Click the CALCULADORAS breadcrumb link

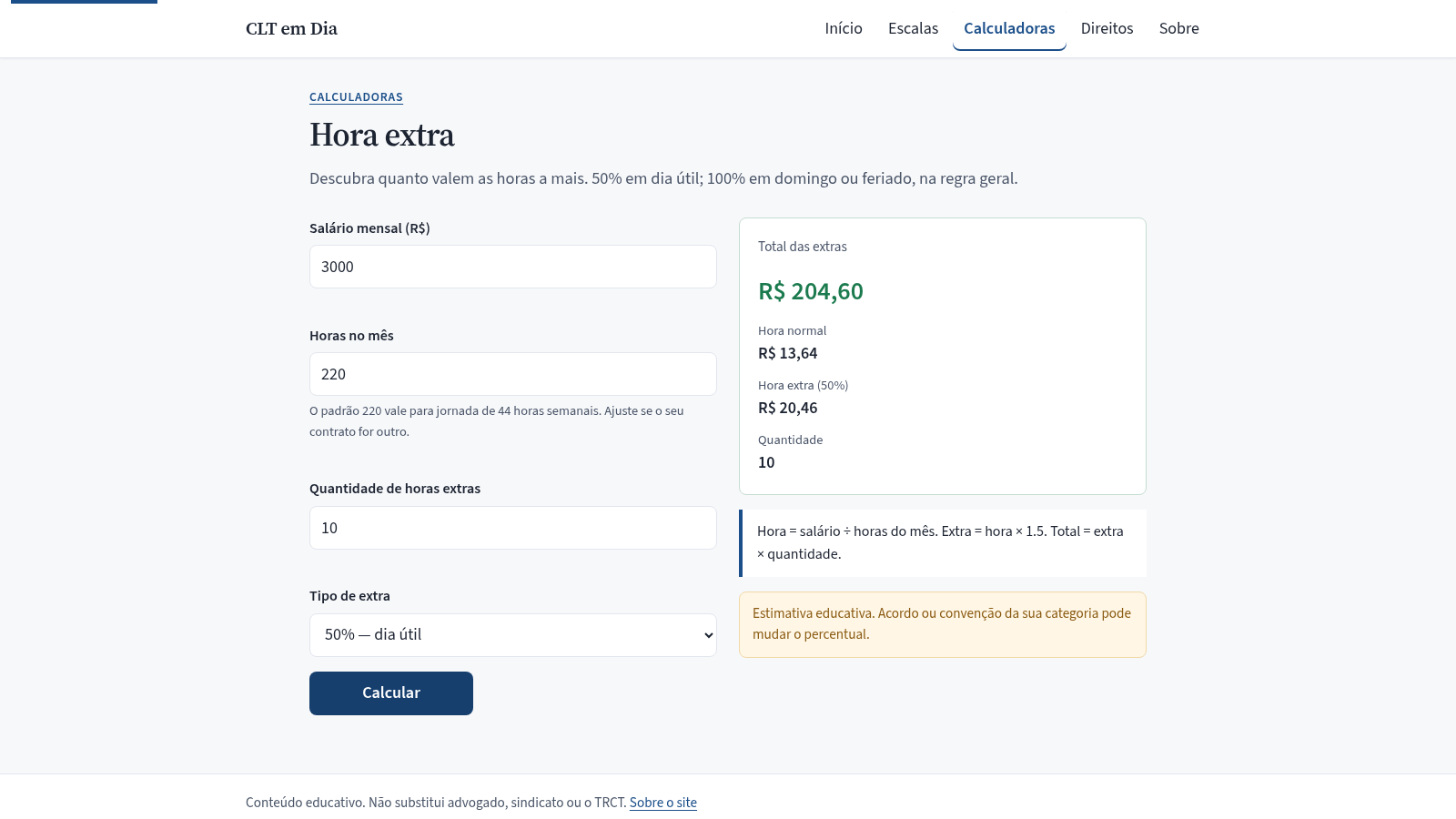pos(356,97)
